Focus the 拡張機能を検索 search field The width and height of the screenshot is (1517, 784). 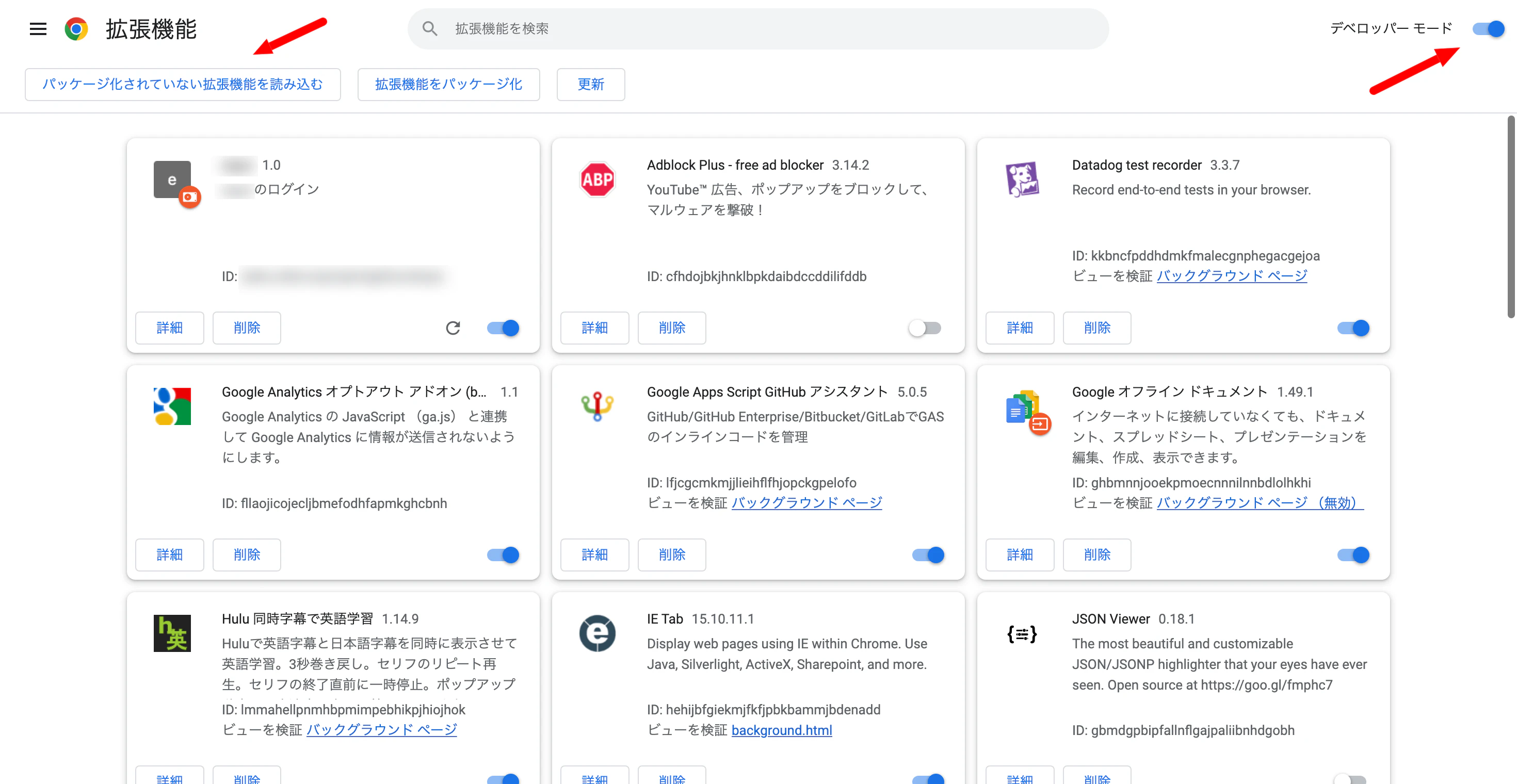click(758, 29)
